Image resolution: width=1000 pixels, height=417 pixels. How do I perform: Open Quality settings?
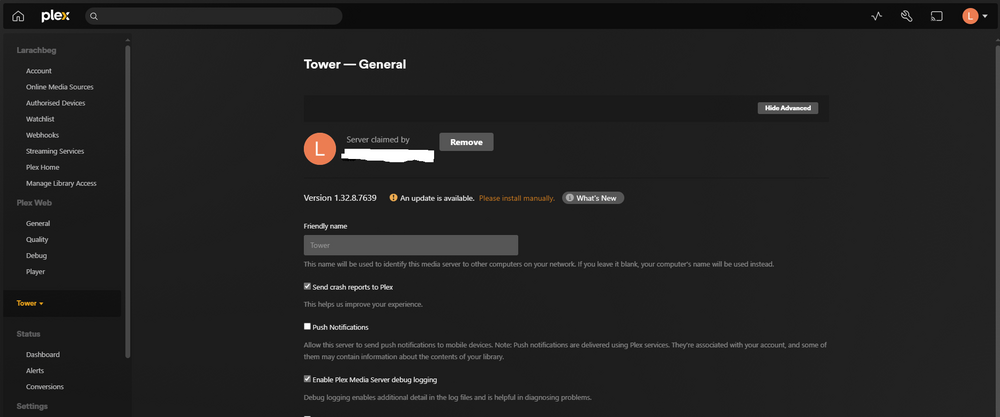point(37,240)
